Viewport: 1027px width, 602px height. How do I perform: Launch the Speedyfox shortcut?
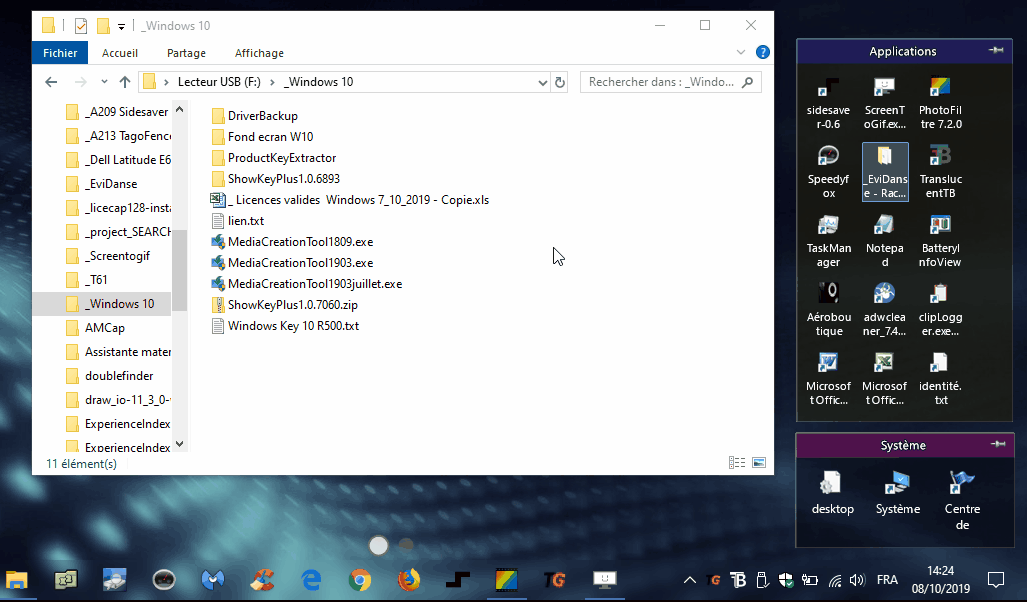click(829, 172)
